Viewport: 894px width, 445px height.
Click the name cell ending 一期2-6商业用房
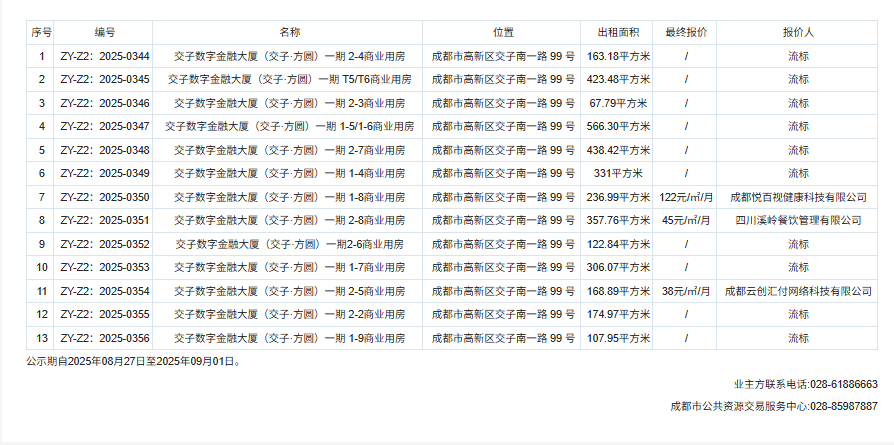coord(289,244)
